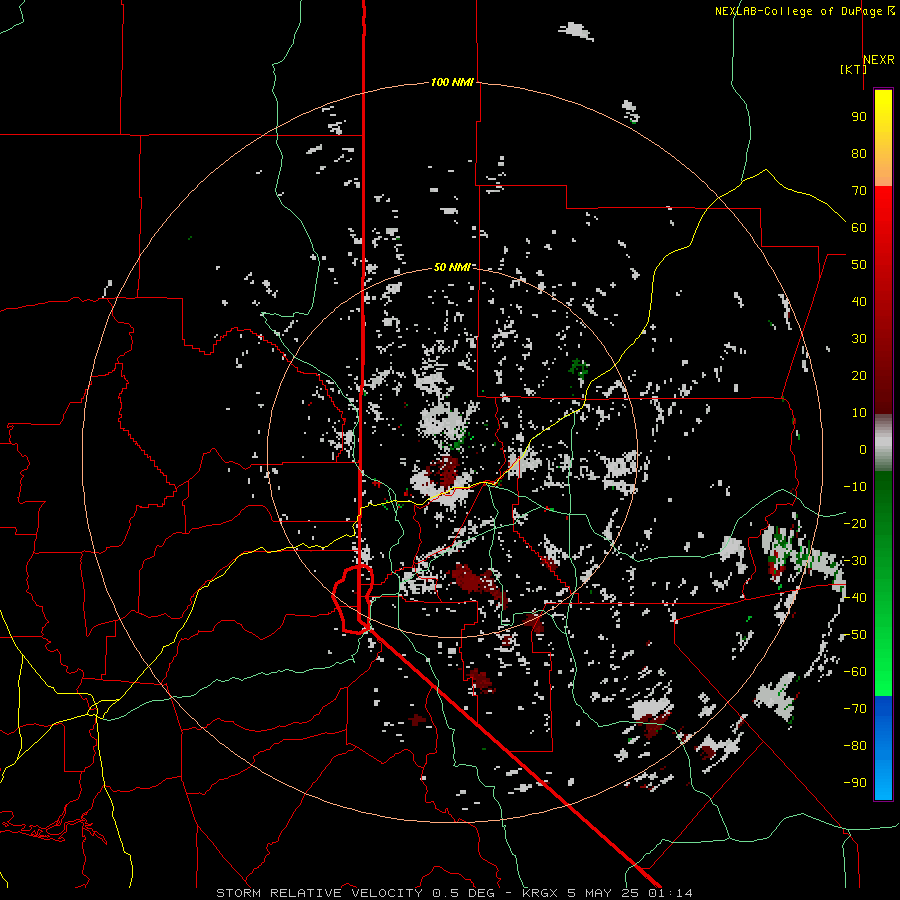Click the 100 NMI range ring label
Screen dimensions: 900x900
coord(452,83)
